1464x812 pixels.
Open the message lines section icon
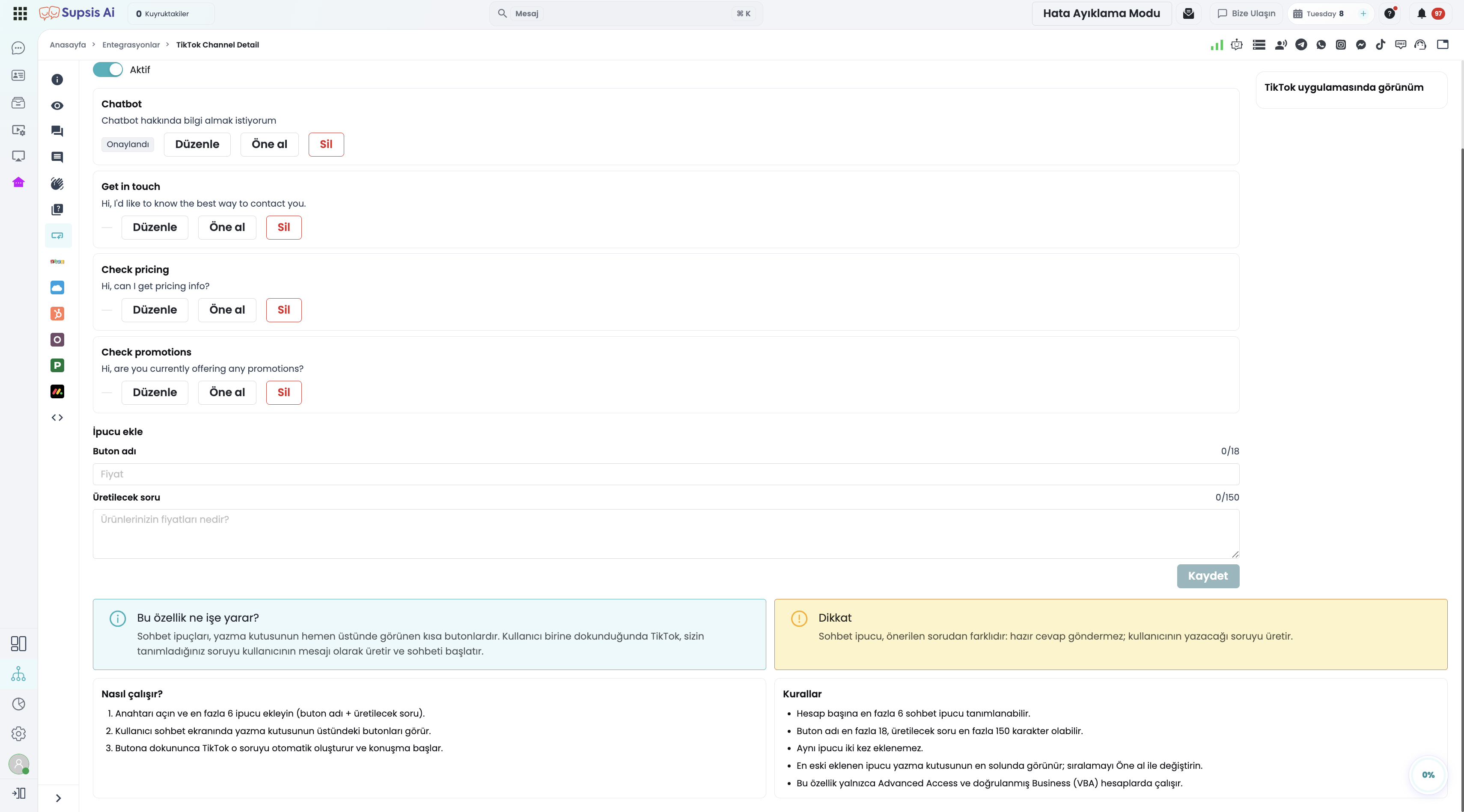click(57, 157)
